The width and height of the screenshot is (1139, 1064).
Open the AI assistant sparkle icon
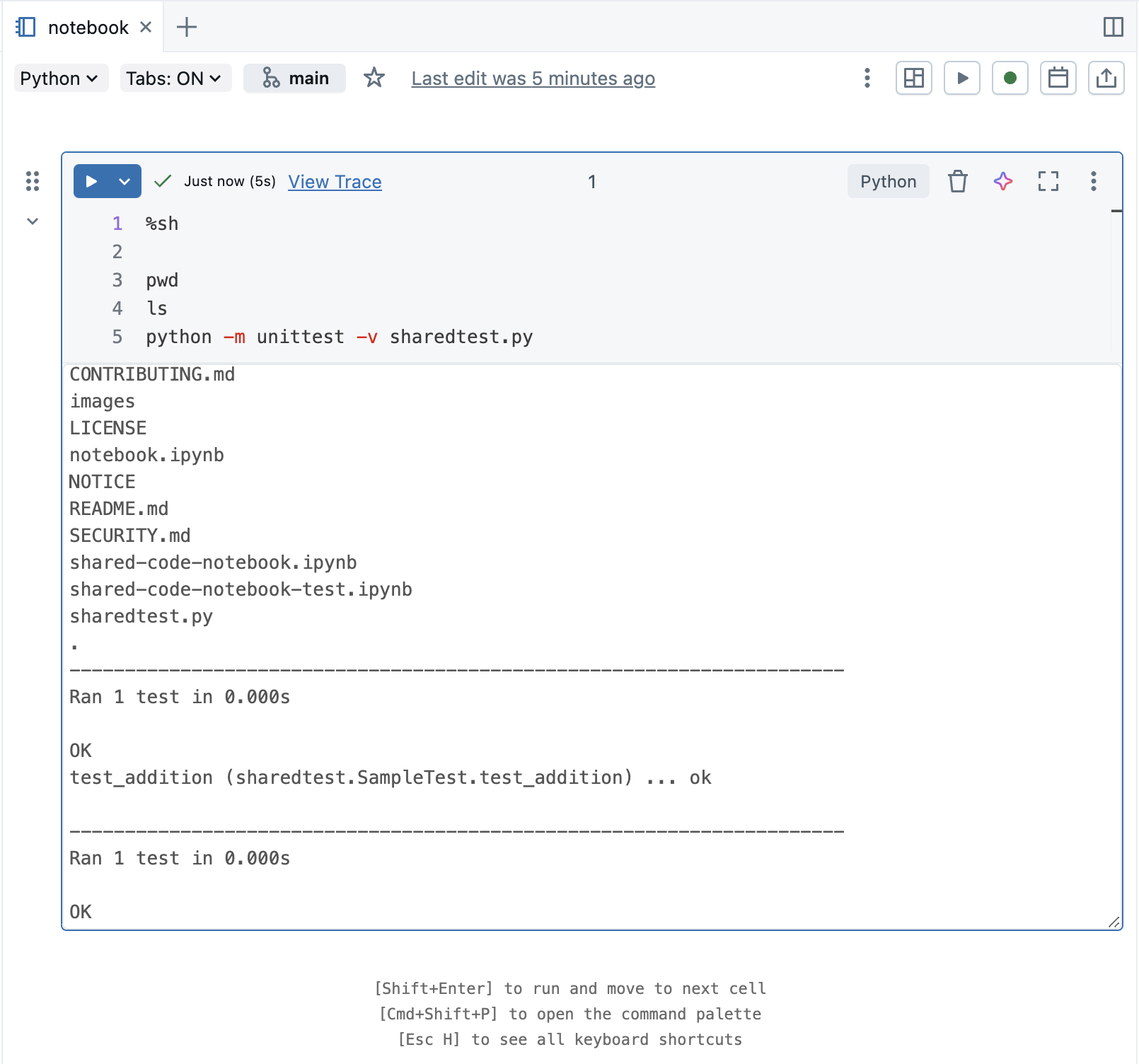(x=1002, y=182)
